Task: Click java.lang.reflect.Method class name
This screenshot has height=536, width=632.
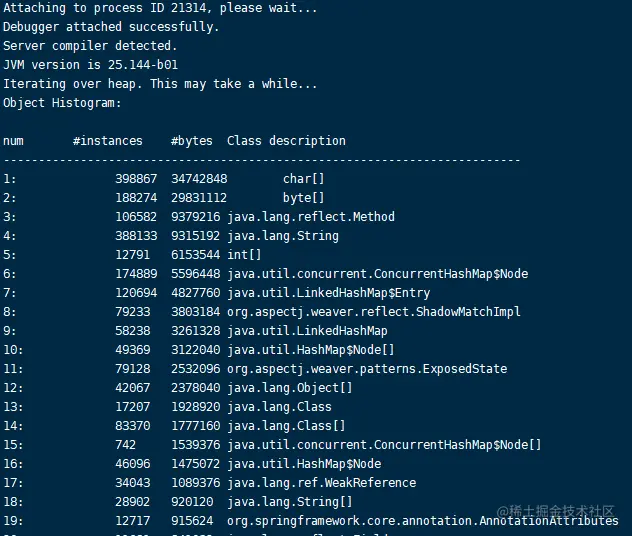Action: click(311, 217)
